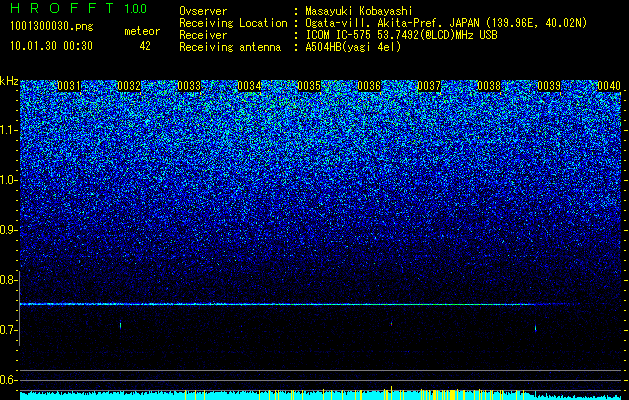This screenshot has width=629, height=400.
Task: Click the 0031 time marker
Action: 69,86
